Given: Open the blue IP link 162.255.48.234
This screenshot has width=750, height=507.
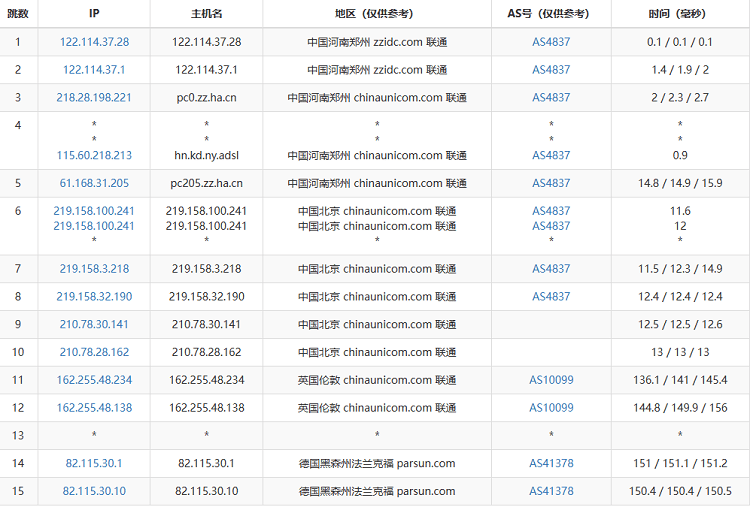Looking at the screenshot, I should [94, 380].
